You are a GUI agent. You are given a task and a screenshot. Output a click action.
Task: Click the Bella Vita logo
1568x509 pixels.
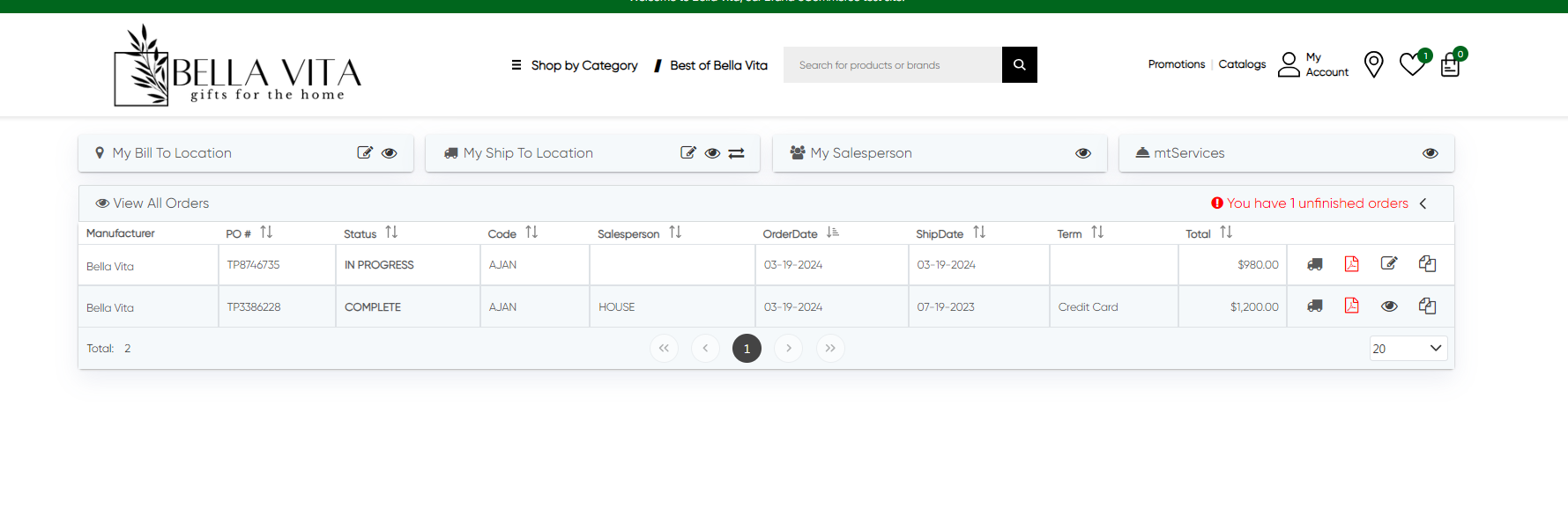pos(238,66)
